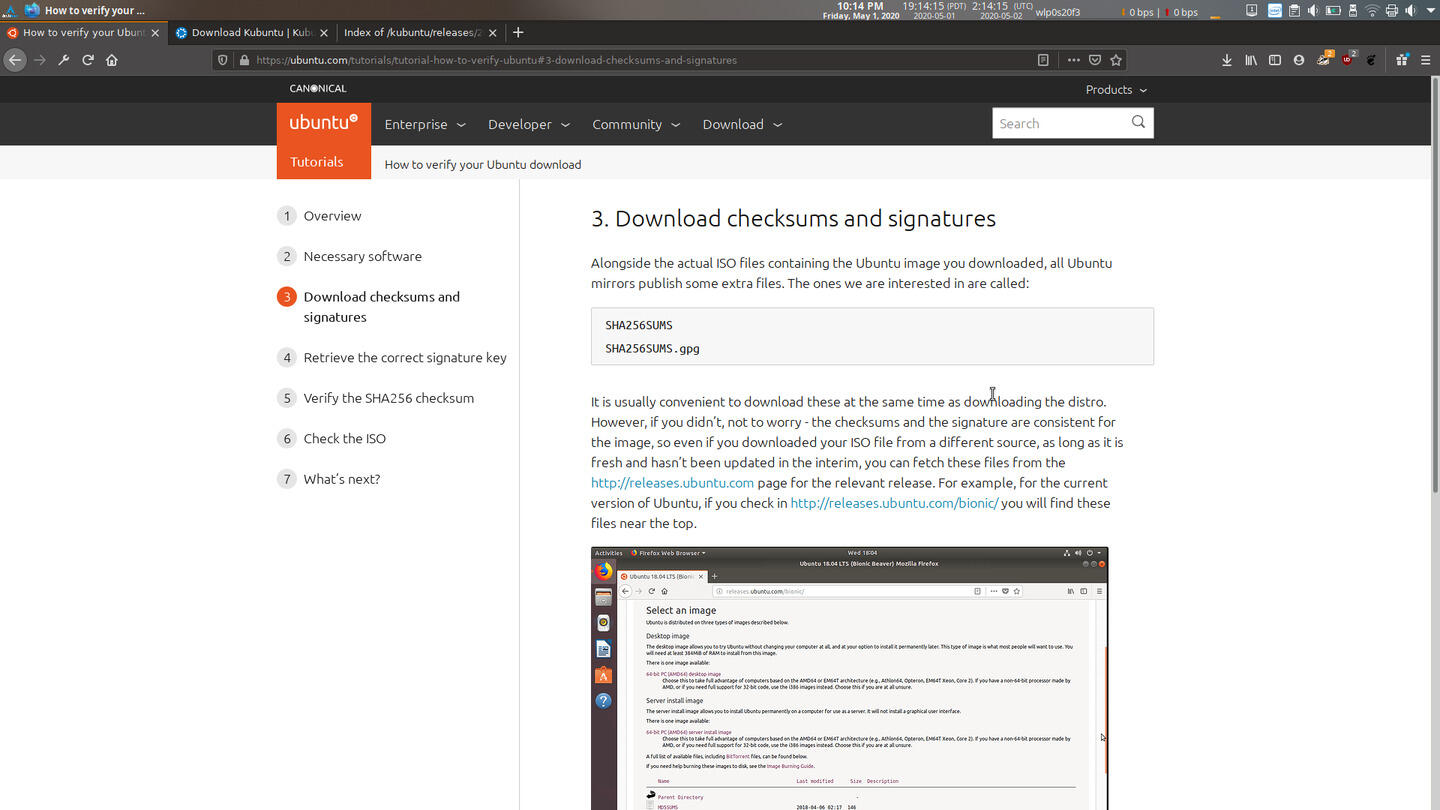1440x810 pixels.
Task: Go to tutorial step 1 Overview
Action: click(332, 215)
